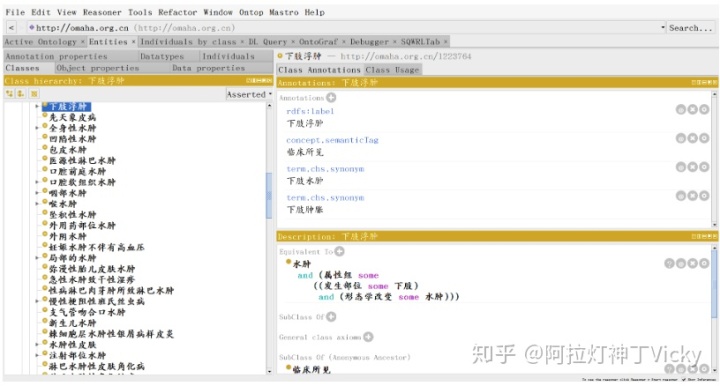Image resolution: width=720 pixels, height=386 pixels.
Task: Close the Debugger tab with its ×
Action: (395, 42)
